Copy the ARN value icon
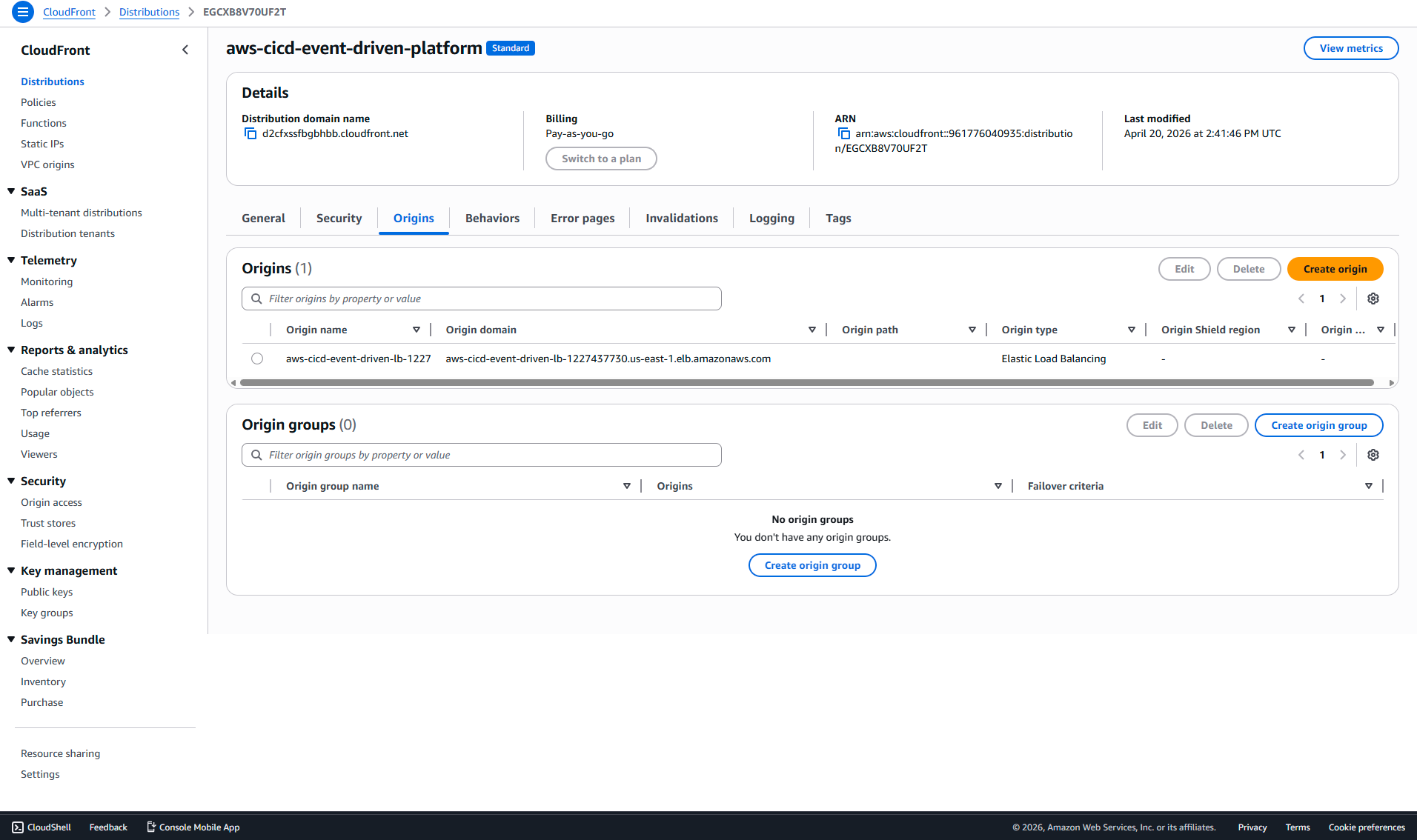Screen dimensions: 1417x840 point(843,133)
